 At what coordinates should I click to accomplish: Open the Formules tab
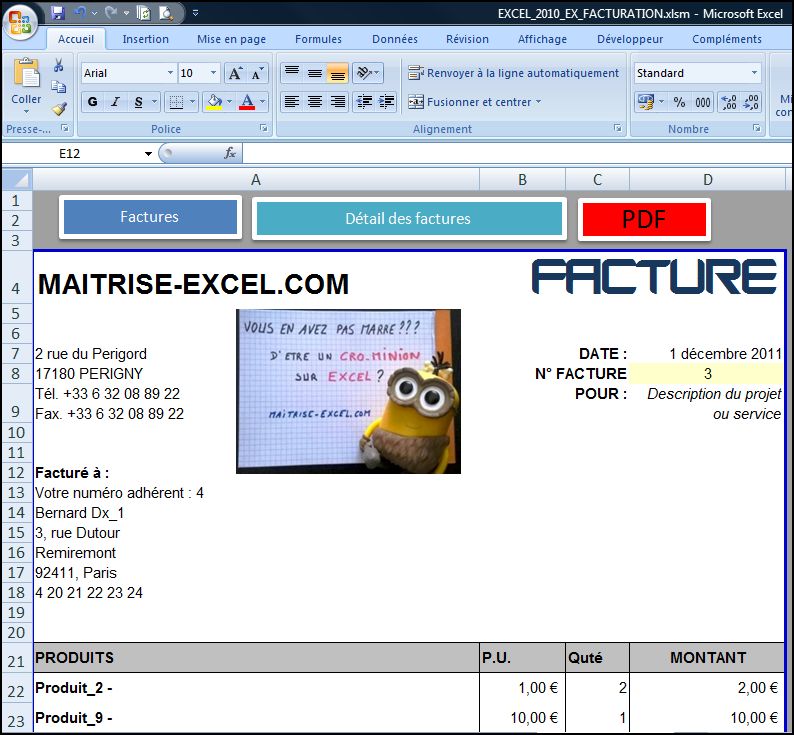tap(319, 39)
